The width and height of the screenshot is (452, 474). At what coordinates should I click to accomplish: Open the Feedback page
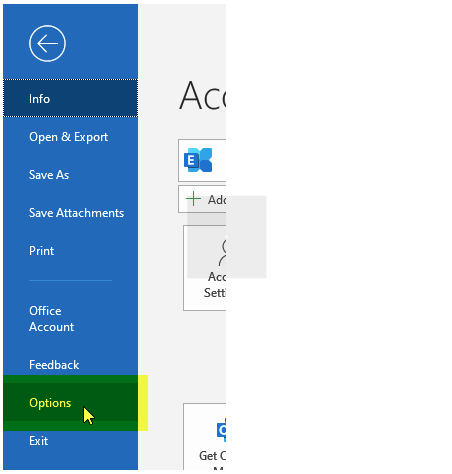[70, 365]
